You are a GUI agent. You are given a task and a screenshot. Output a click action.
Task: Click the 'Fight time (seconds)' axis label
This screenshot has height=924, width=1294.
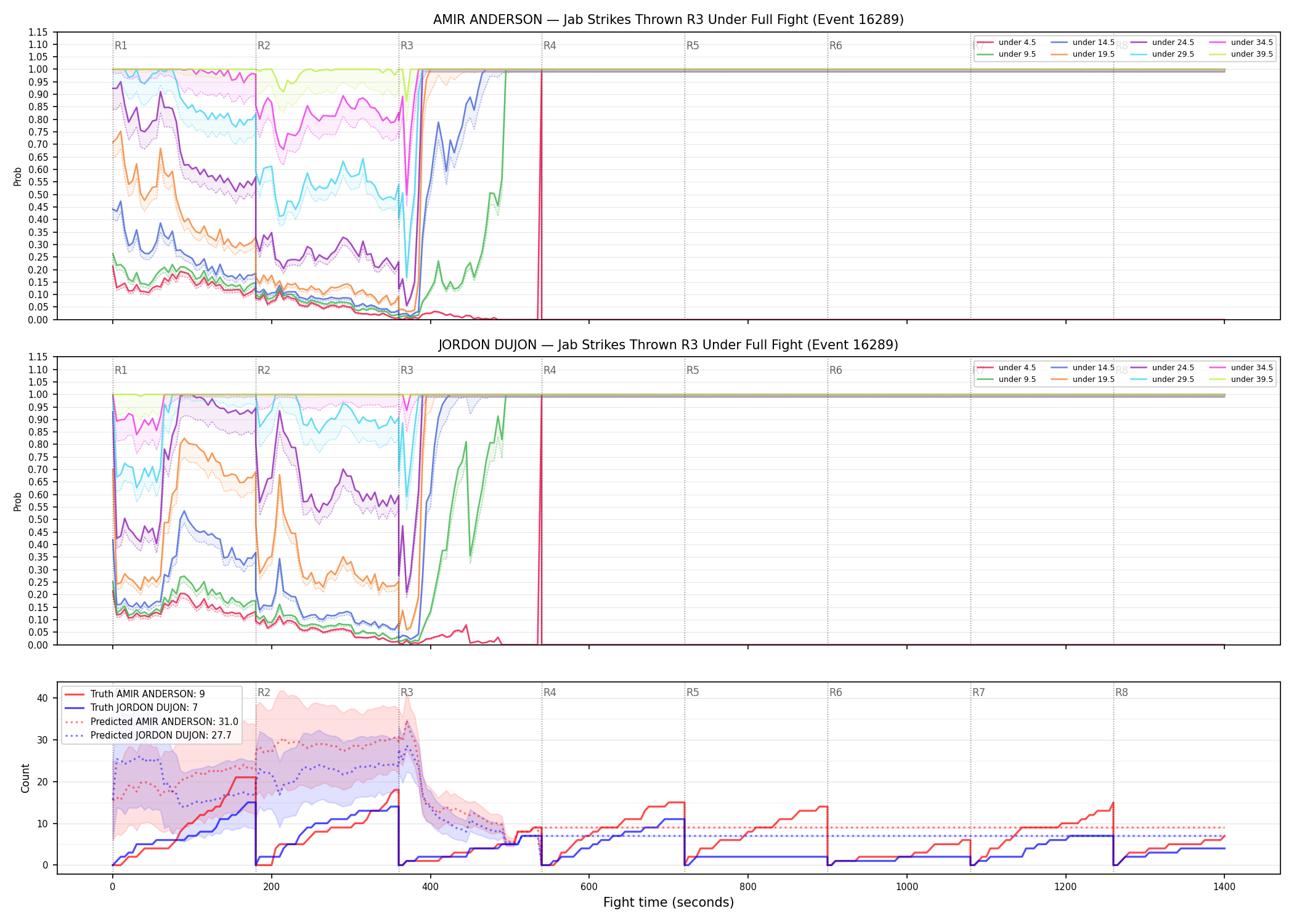(669, 902)
